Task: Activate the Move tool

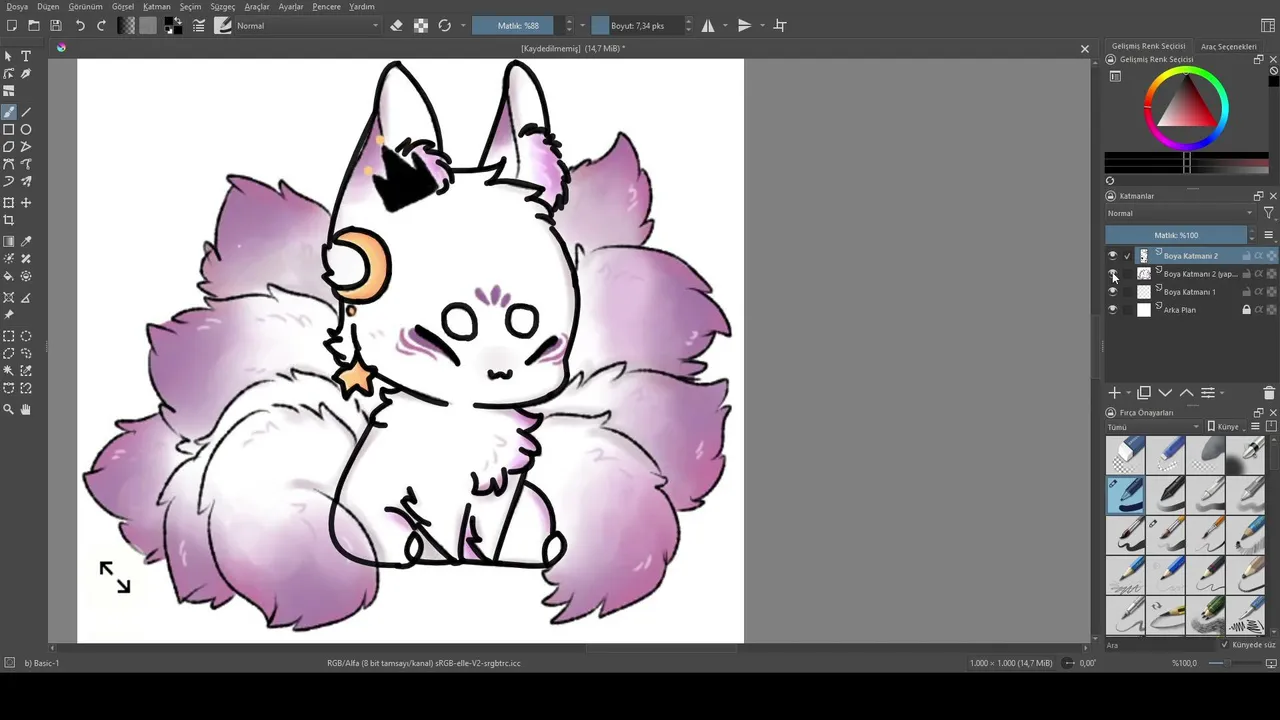Action: point(26,203)
